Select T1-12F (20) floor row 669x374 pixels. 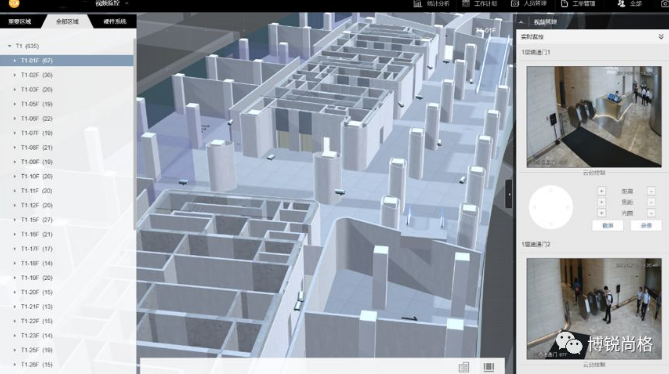coord(67,206)
